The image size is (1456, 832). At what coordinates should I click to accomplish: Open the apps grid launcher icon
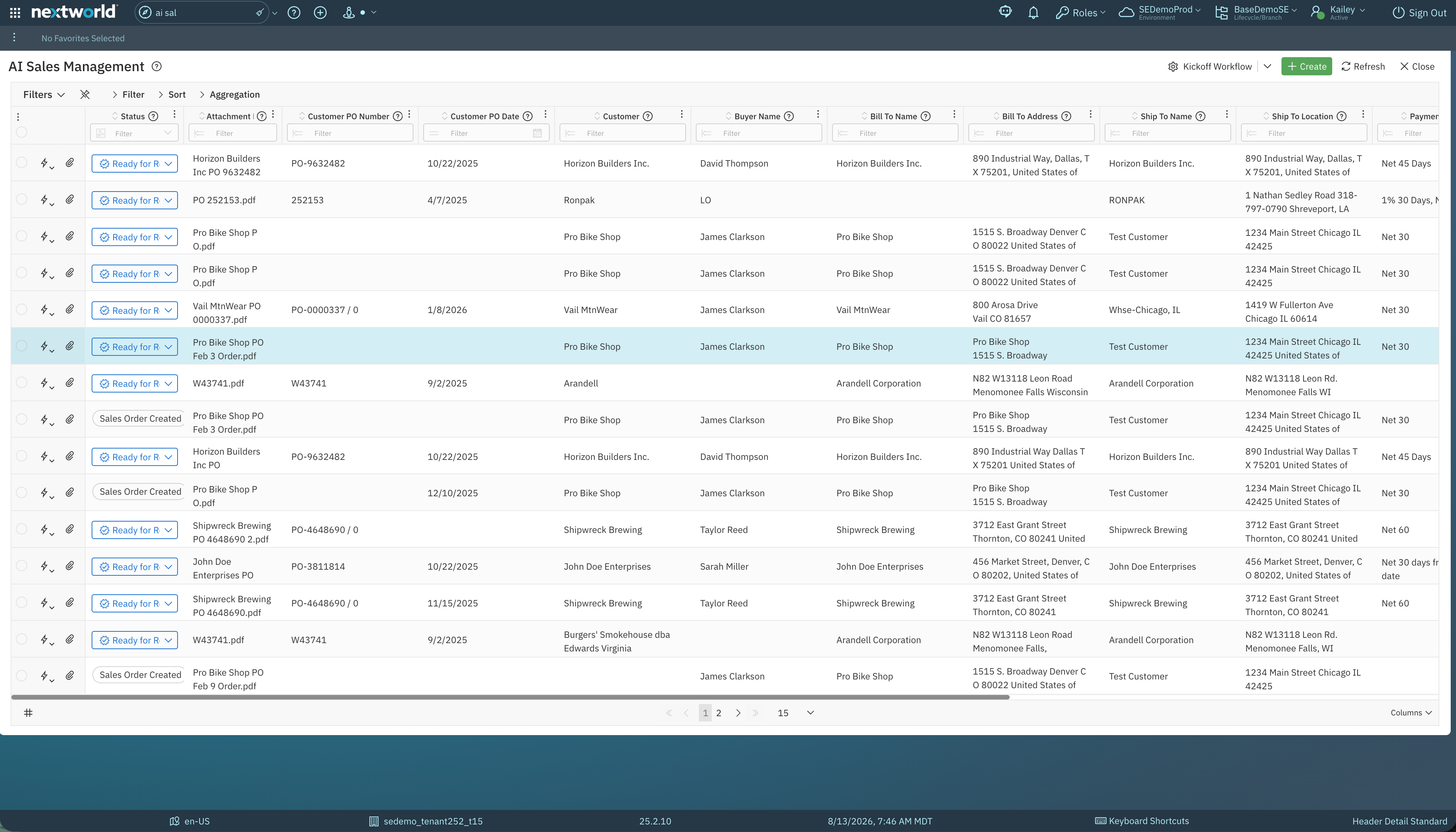tap(16, 12)
